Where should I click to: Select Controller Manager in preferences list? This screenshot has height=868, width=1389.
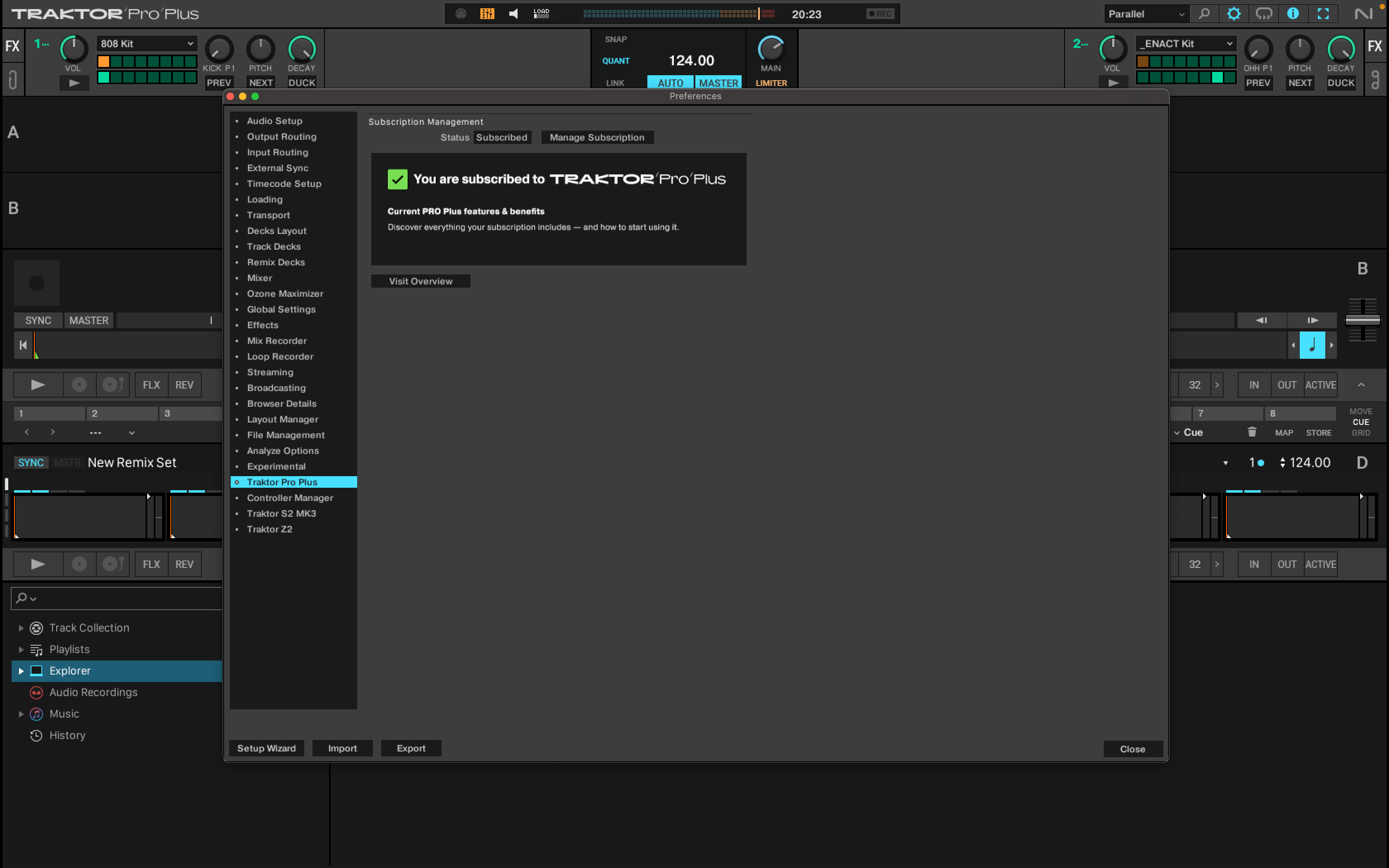pyautogui.click(x=290, y=498)
